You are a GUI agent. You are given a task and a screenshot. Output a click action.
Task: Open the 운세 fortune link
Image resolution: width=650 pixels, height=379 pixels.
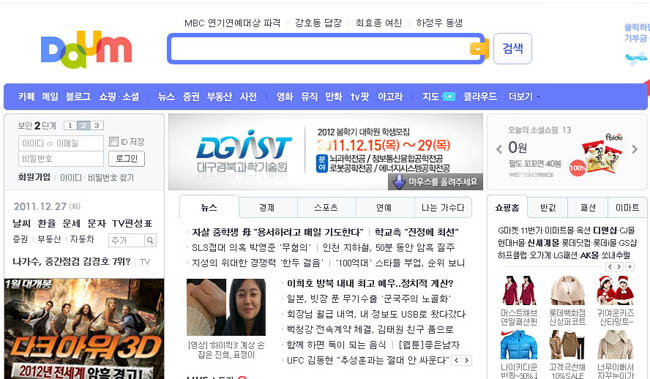71,224
